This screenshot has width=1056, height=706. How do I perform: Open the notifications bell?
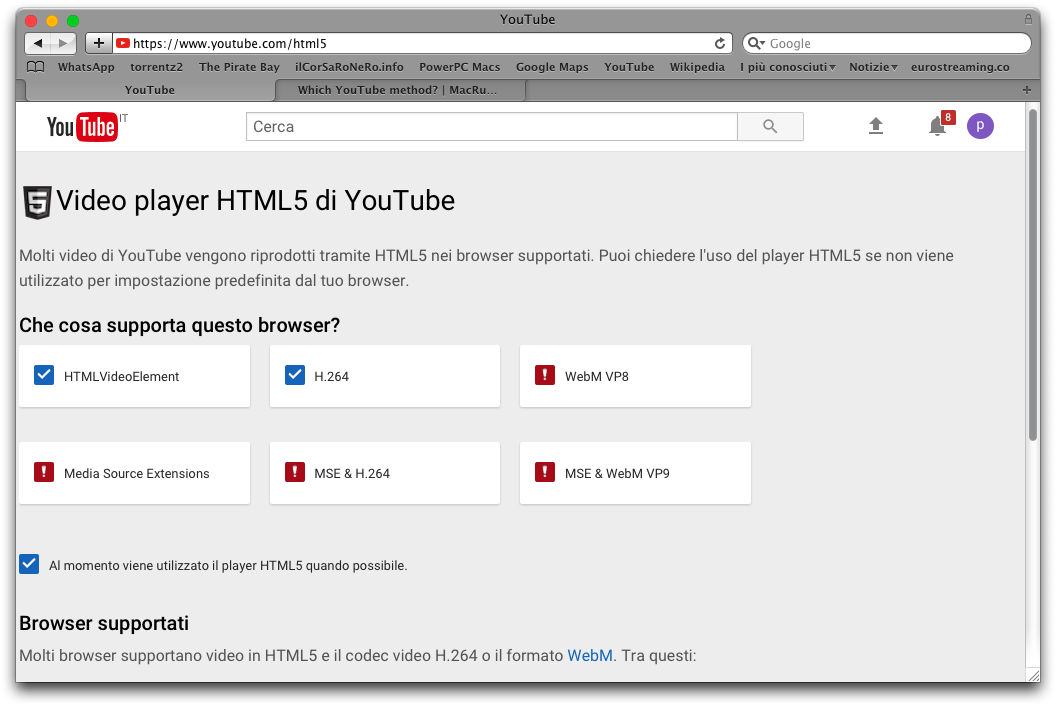coord(937,126)
